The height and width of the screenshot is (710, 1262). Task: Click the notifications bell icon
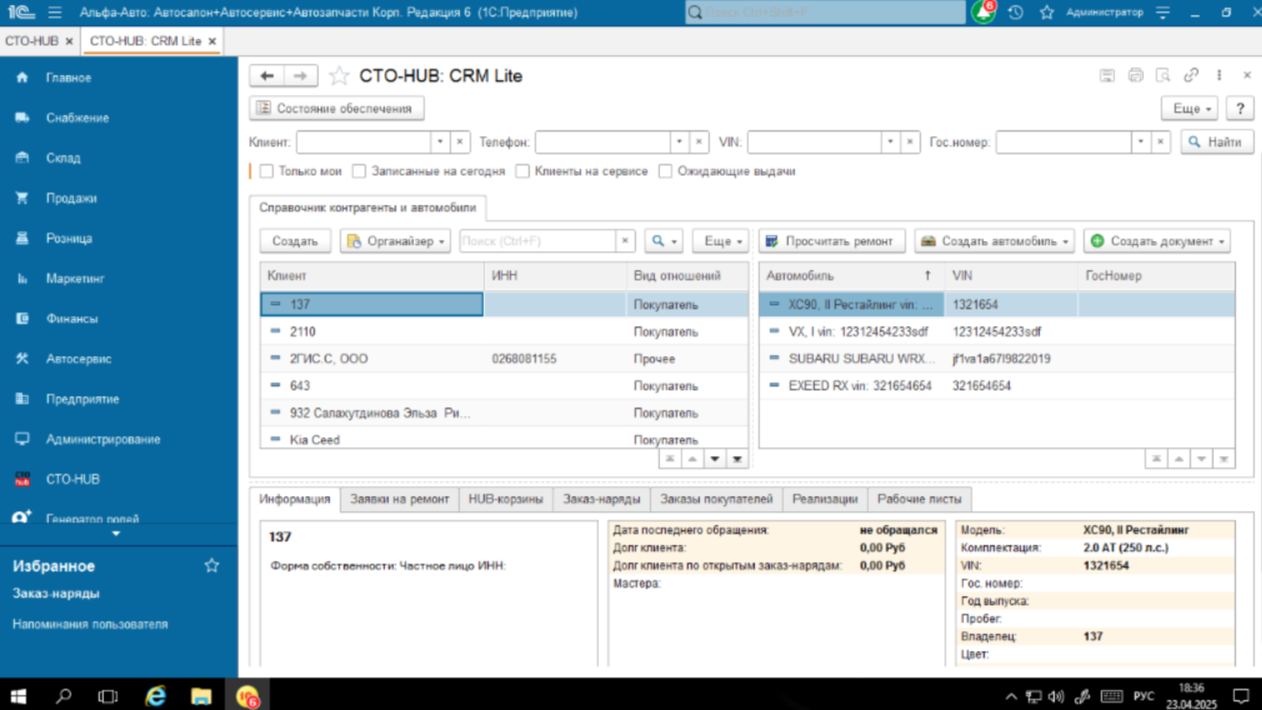click(983, 13)
